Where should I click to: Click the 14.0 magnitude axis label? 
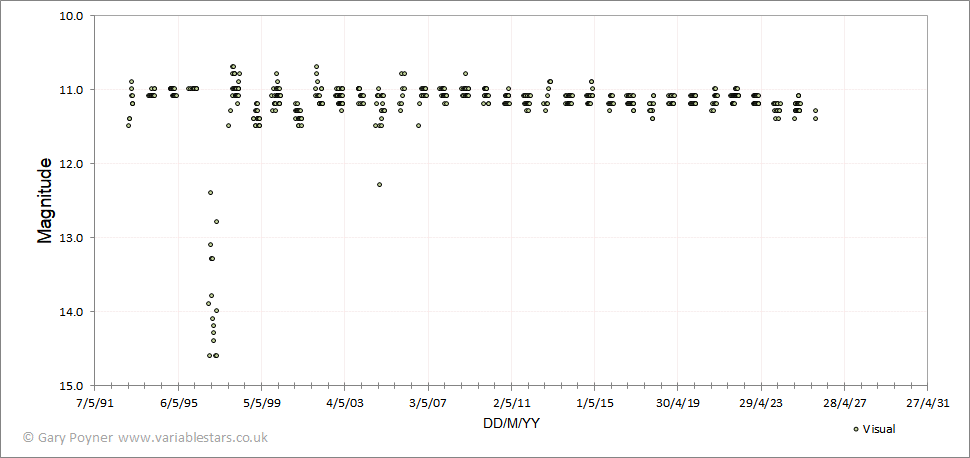[x=71, y=311]
